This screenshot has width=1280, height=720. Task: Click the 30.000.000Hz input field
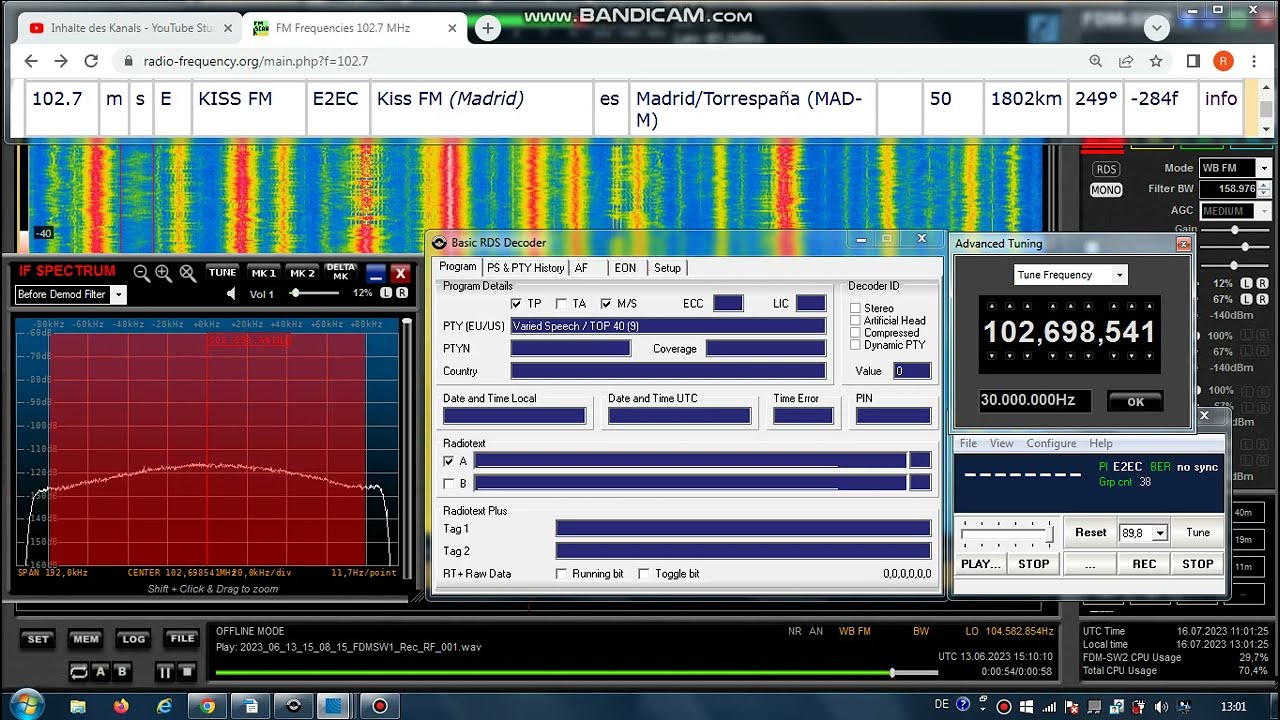[x=1035, y=400]
